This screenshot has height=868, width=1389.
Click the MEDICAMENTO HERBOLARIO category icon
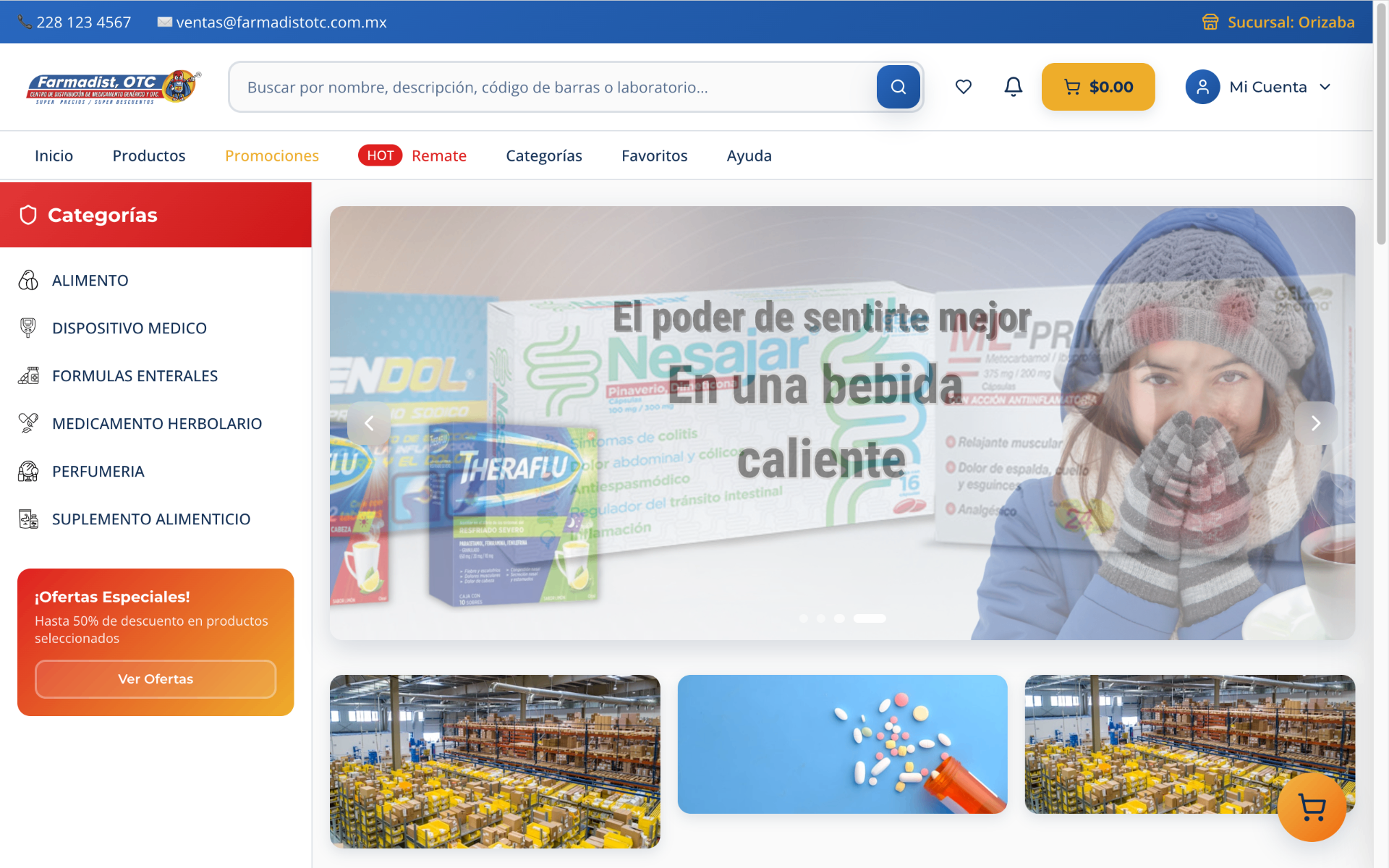pyautogui.click(x=28, y=423)
